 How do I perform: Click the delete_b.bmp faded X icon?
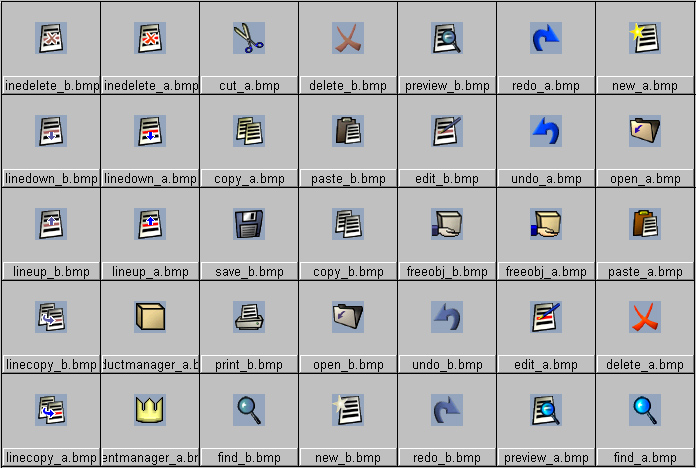[348, 38]
